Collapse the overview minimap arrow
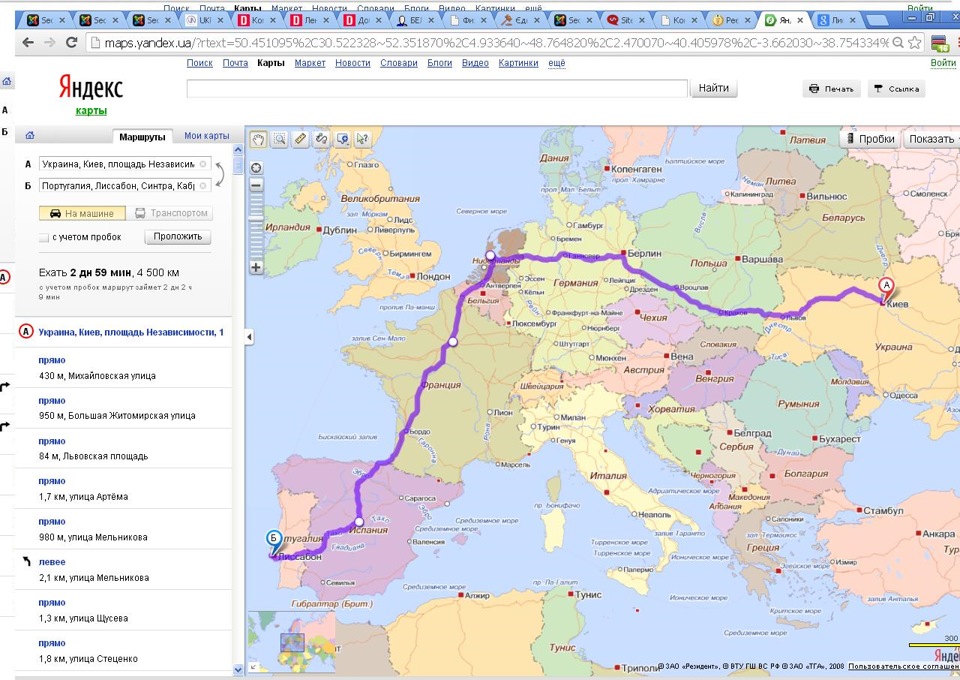The width and height of the screenshot is (960, 680). point(252,667)
